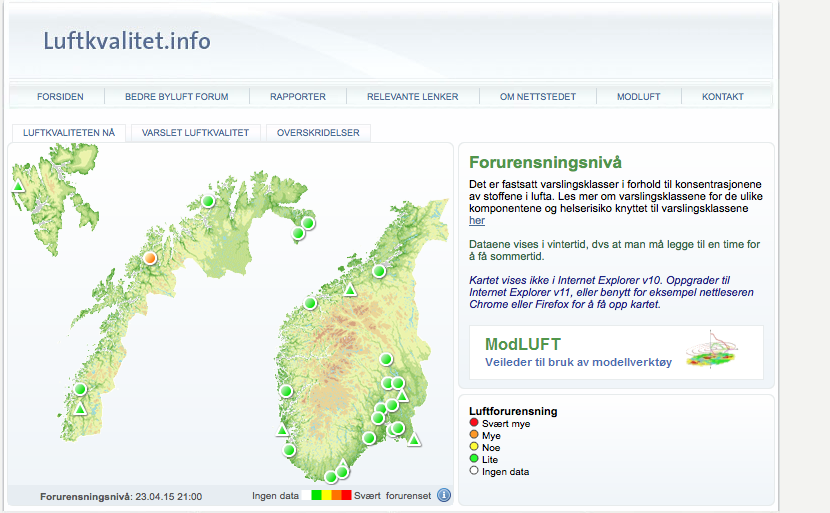This screenshot has height=513, width=830.
Task: Switch to the Varslet Luftkvalitet tab
Action: [x=196, y=132]
